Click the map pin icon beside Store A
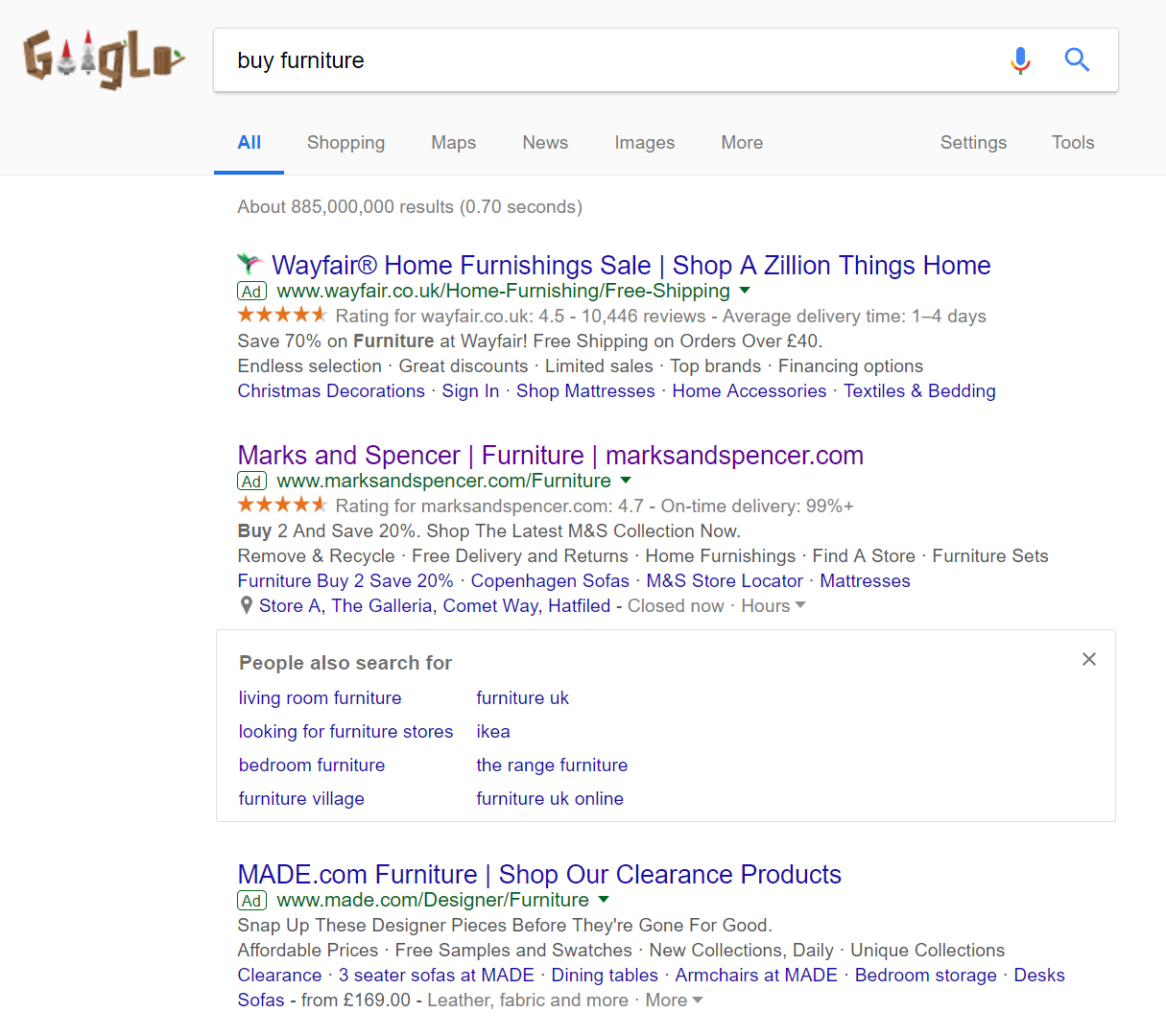 (247, 605)
